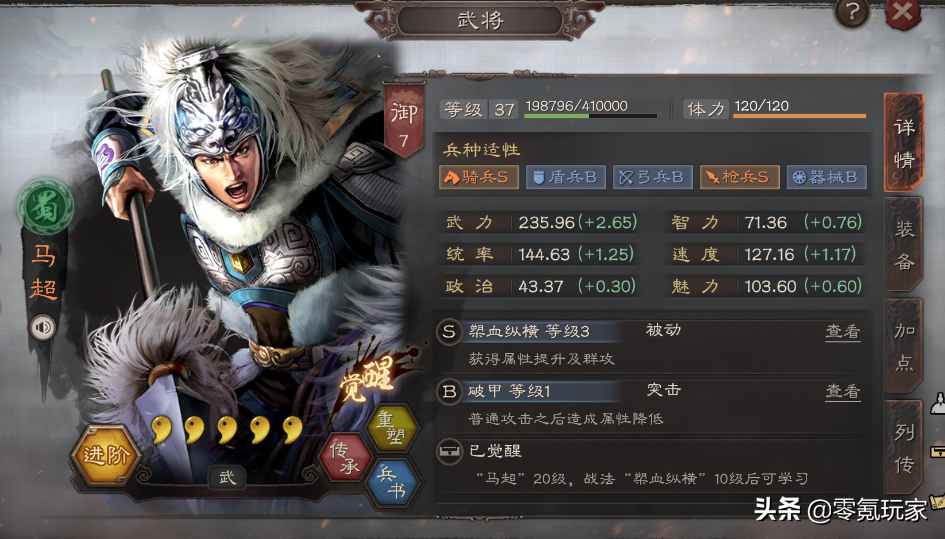This screenshot has height=539, width=945.
Task: Tap the 御 7 red banner
Action: pos(404,123)
